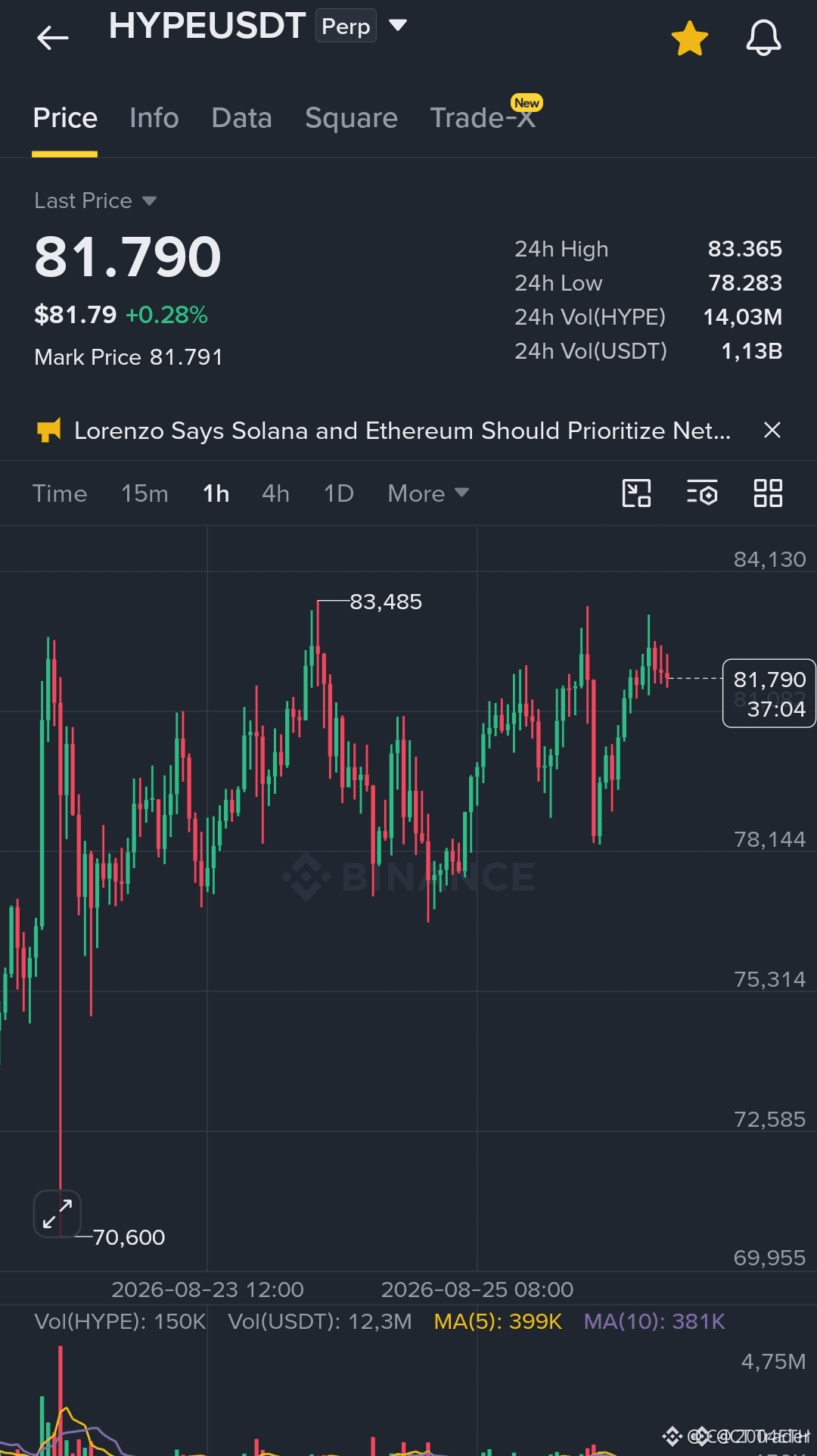
Task: Tap the 2026-08-23 12:00 time label
Action: click(207, 1289)
